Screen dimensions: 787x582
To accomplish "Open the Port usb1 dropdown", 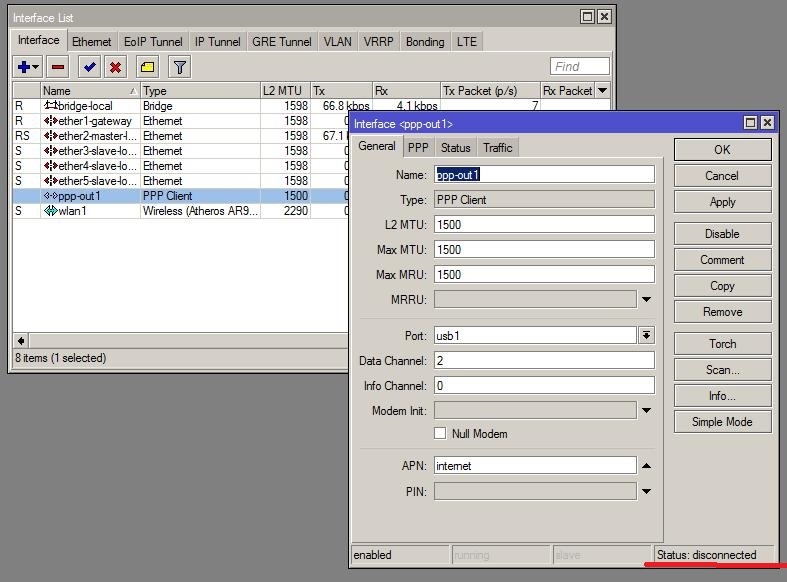I will click(646, 336).
